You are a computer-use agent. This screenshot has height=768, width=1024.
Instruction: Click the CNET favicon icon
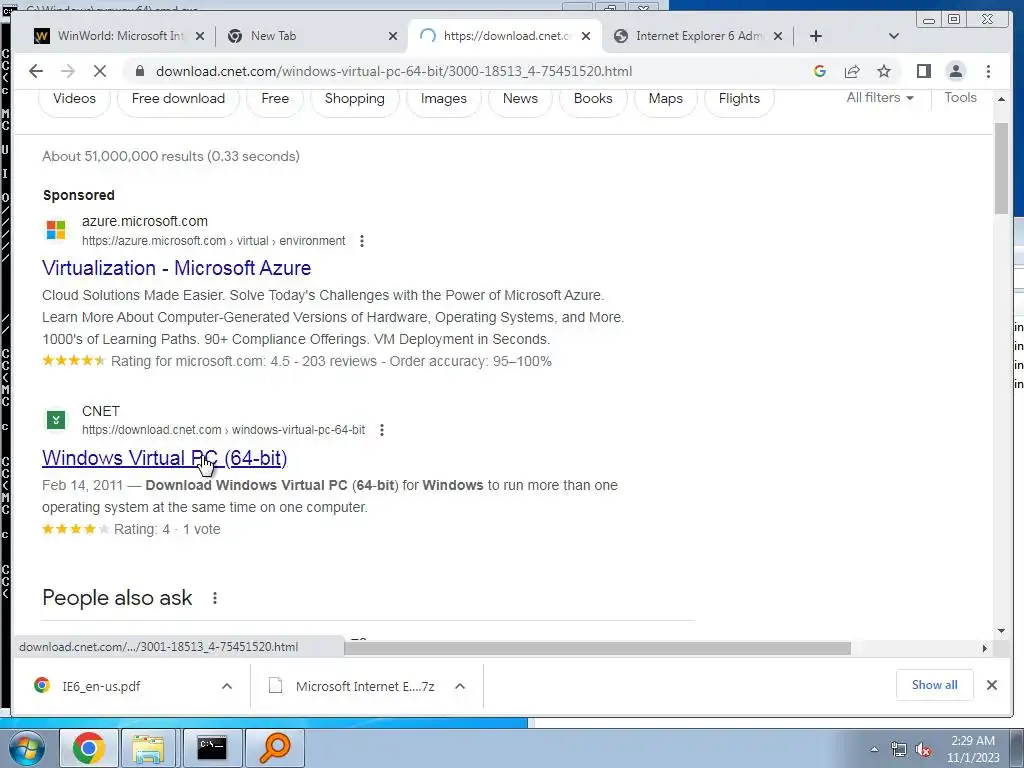[x=56, y=420]
